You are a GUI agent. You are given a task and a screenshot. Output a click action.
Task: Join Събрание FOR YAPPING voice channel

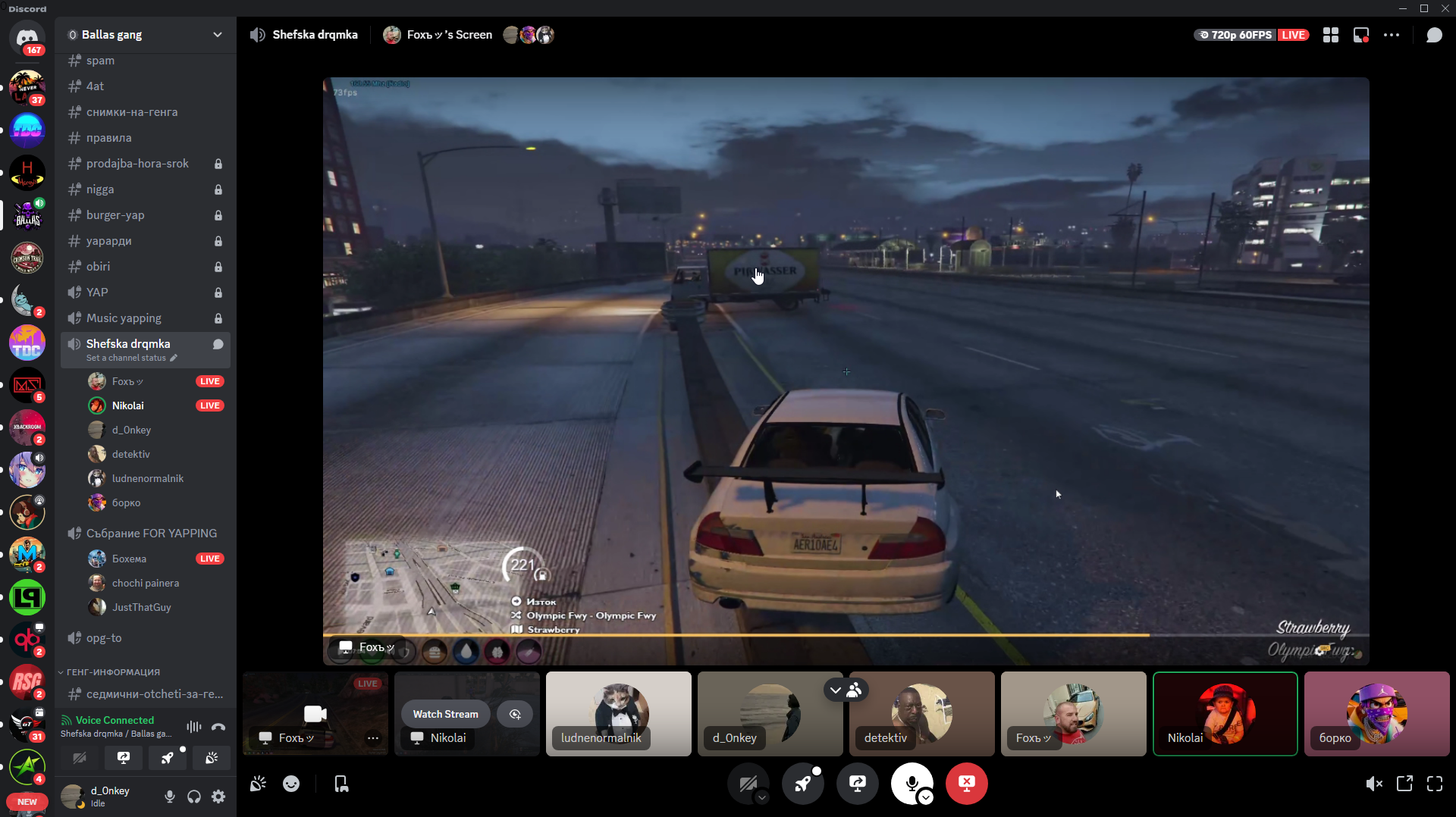coord(146,534)
